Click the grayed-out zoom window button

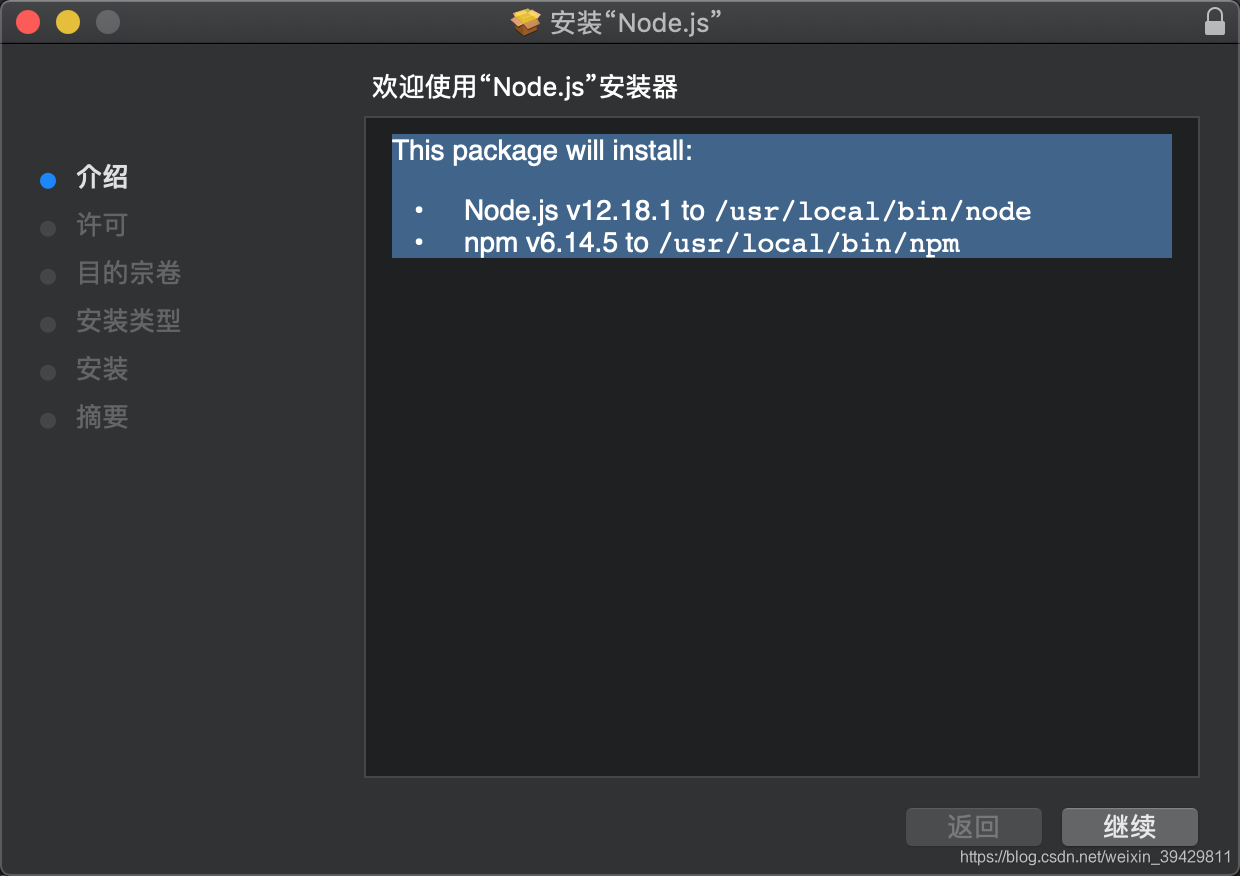108,22
